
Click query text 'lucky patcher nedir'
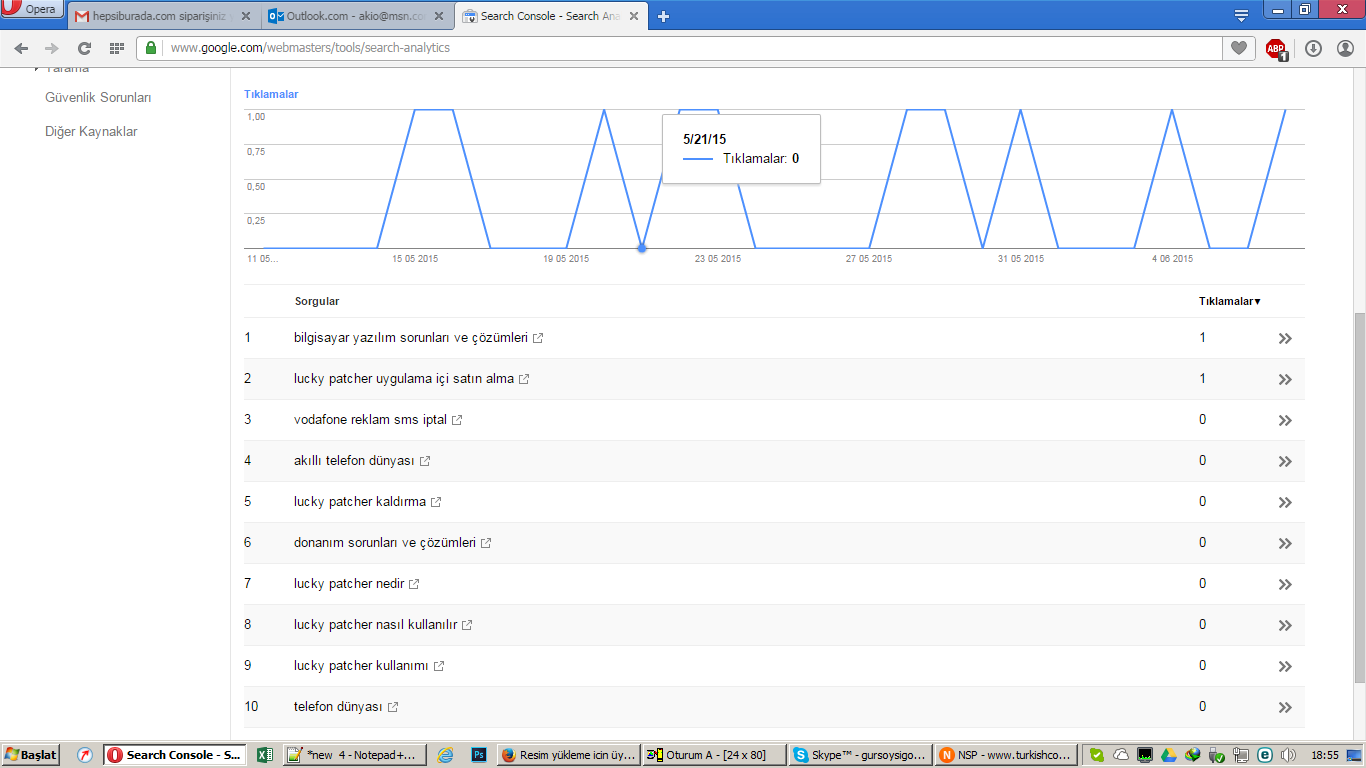pyautogui.click(x=349, y=584)
